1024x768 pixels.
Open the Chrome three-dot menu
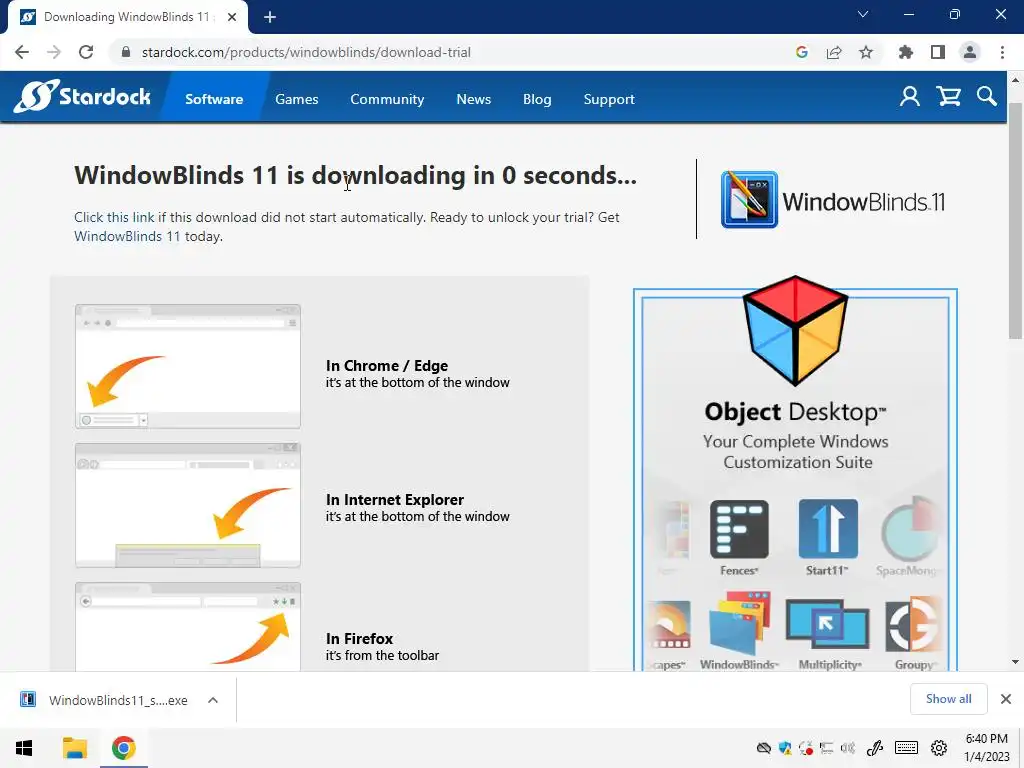pos(1002,52)
